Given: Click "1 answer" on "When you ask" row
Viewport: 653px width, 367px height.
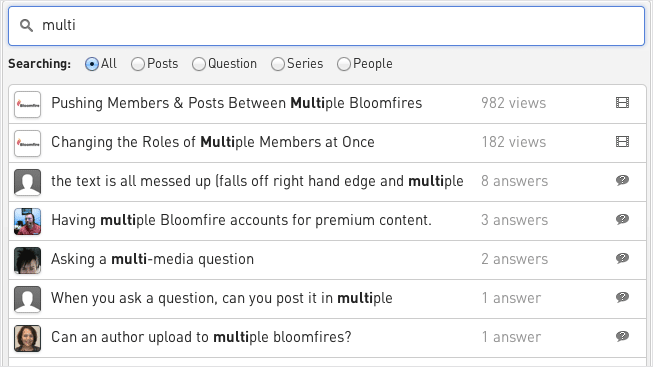Looking at the screenshot, I should point(511,298).
